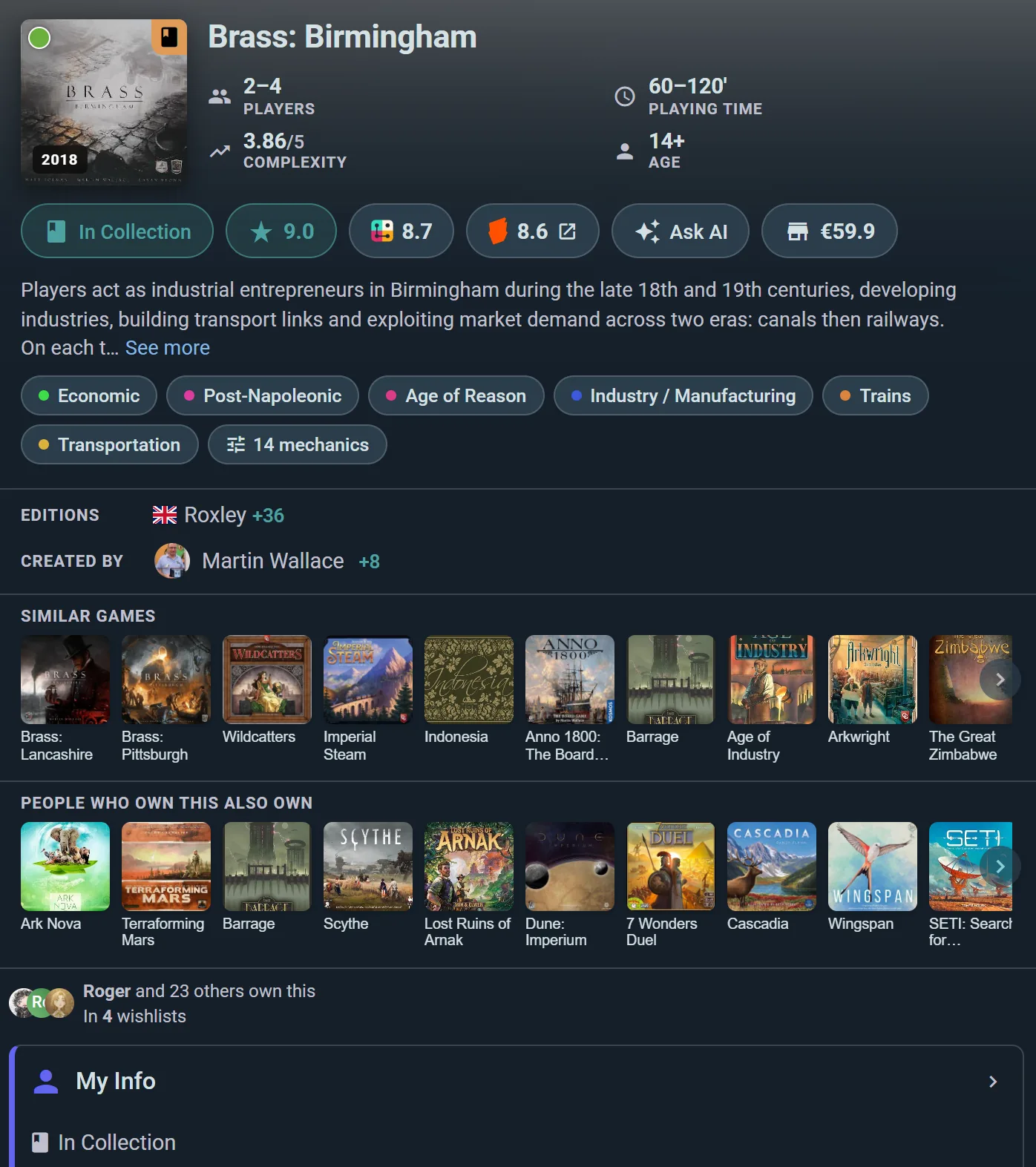Expand the +8 more creators
Viewport: 1036px width, 1167px height.
click(x=369, y=562)
